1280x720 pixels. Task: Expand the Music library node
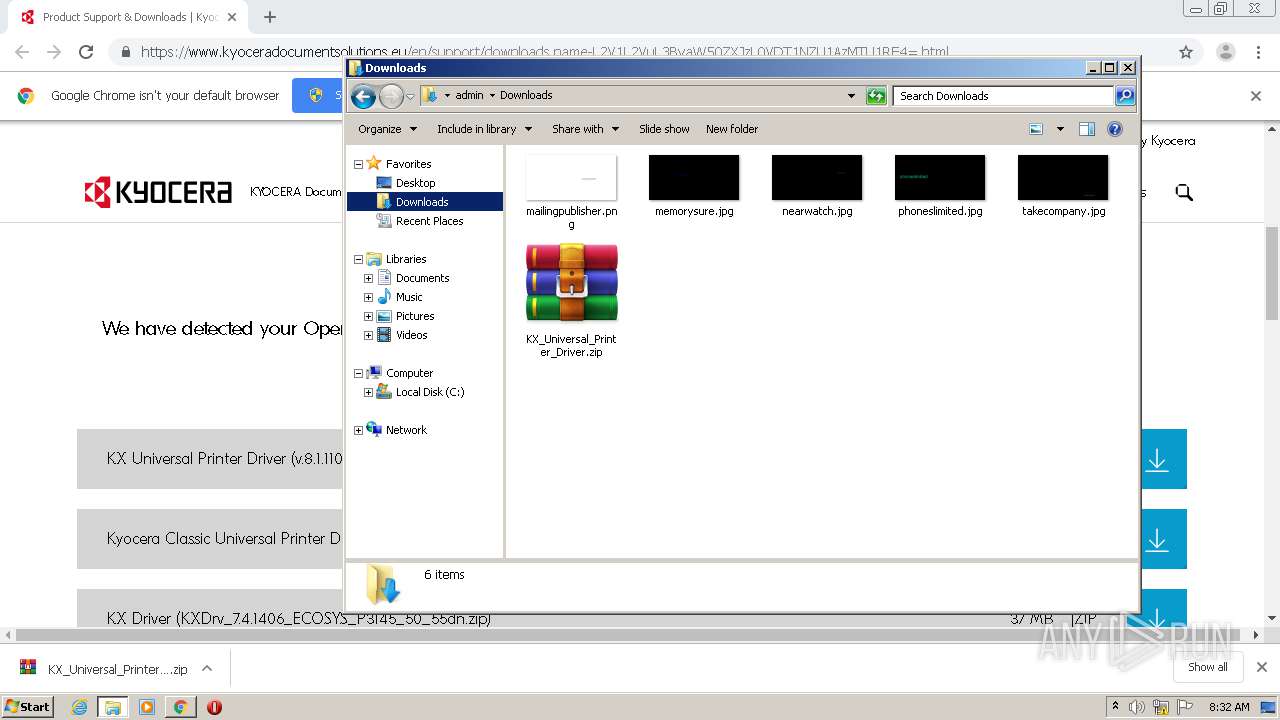(x=368, y=297)
